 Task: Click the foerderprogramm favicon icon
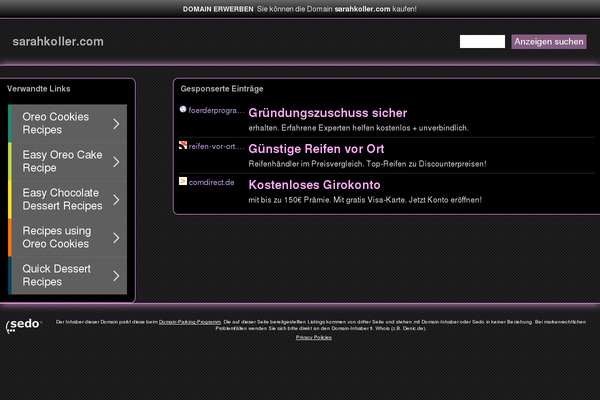point(183,109)
